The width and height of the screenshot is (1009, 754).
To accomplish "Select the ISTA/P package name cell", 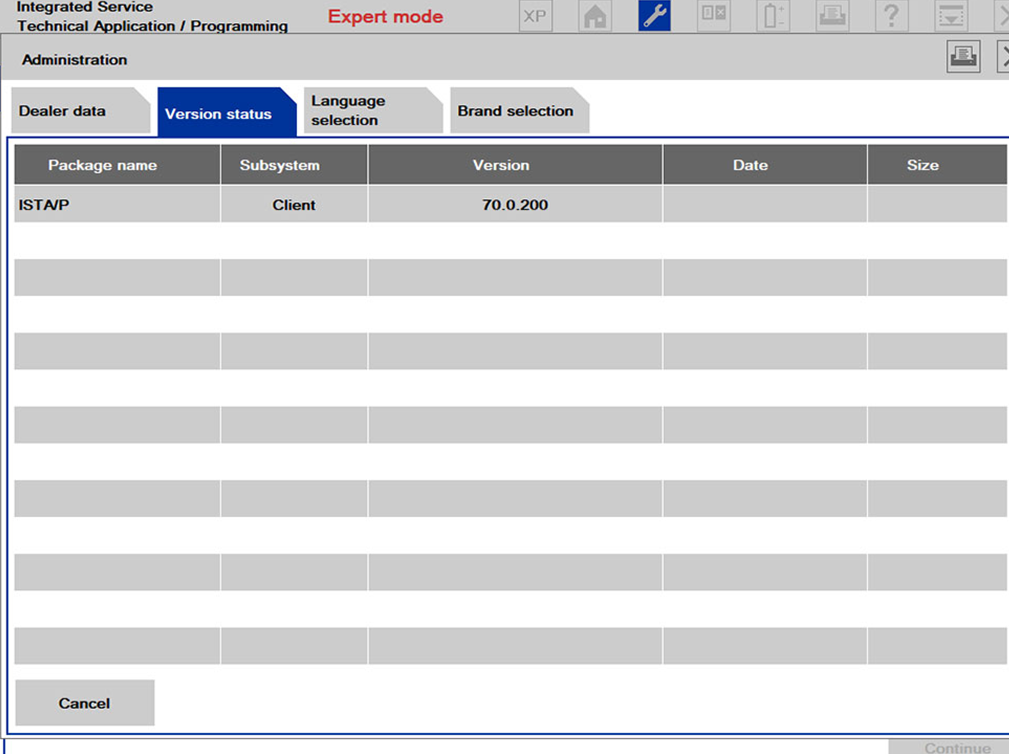I will [117, 205].
